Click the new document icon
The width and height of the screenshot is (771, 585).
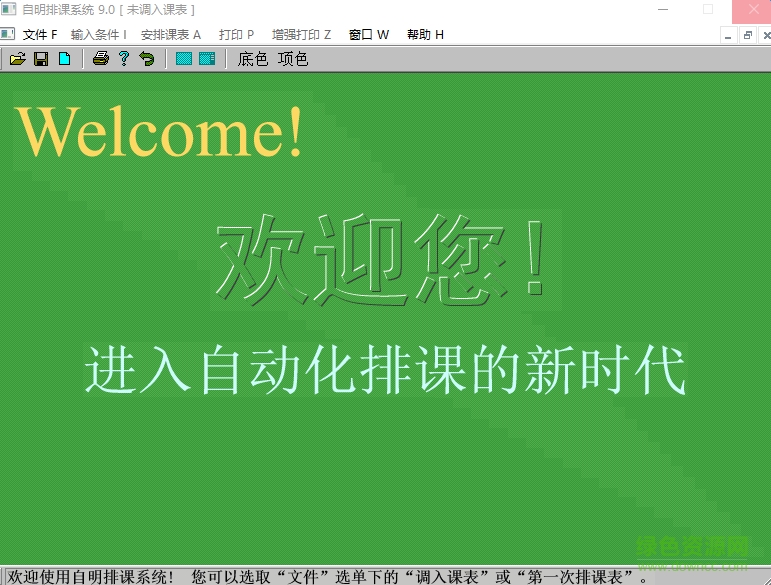(x=64, y=59)
